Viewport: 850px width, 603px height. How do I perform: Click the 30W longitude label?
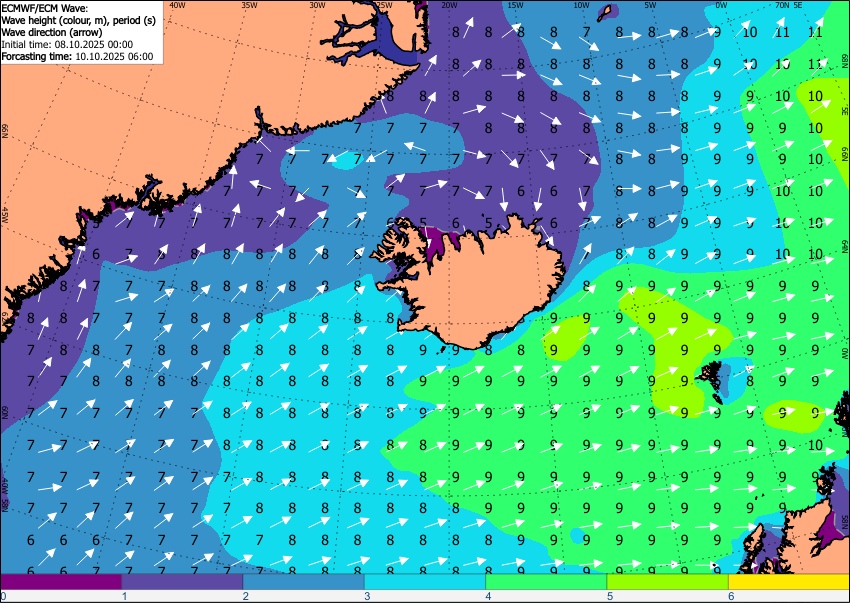(x=317, y=5)
